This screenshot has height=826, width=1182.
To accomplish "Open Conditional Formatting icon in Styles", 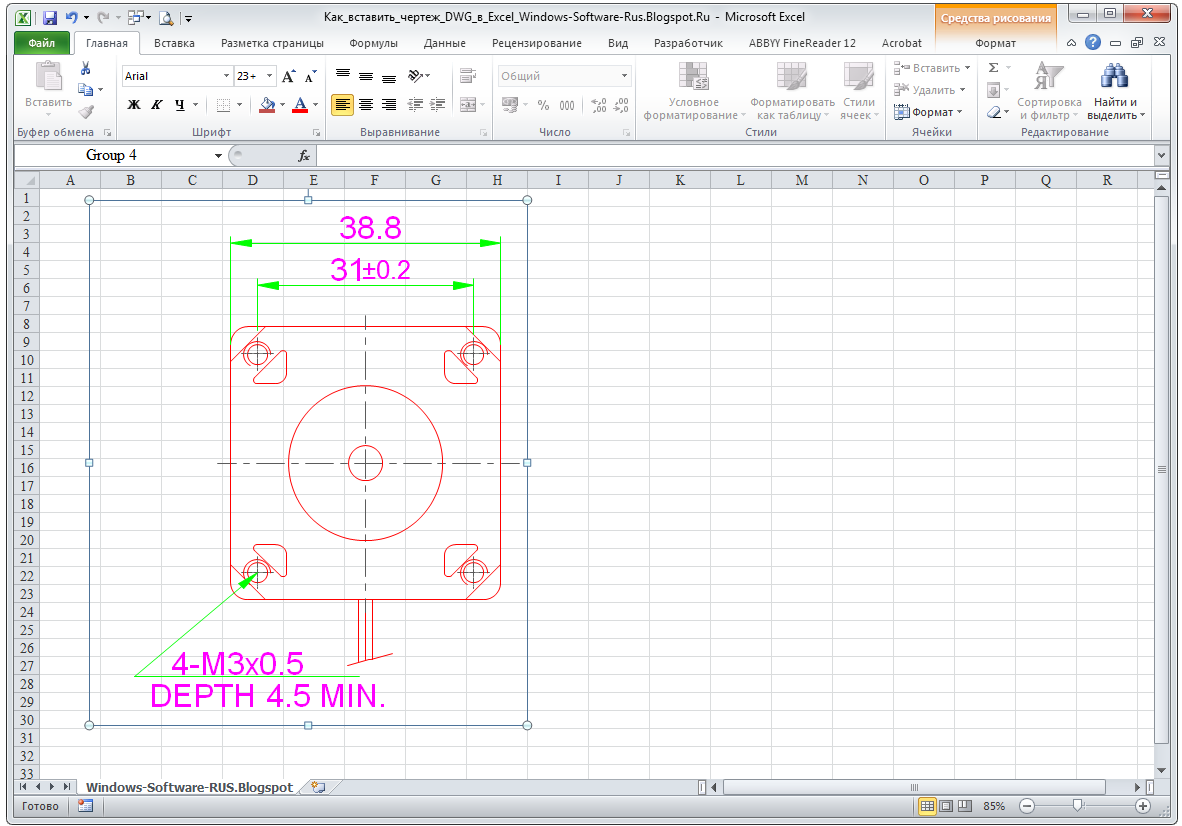I will pyautogui.click(x=694, y=78).
